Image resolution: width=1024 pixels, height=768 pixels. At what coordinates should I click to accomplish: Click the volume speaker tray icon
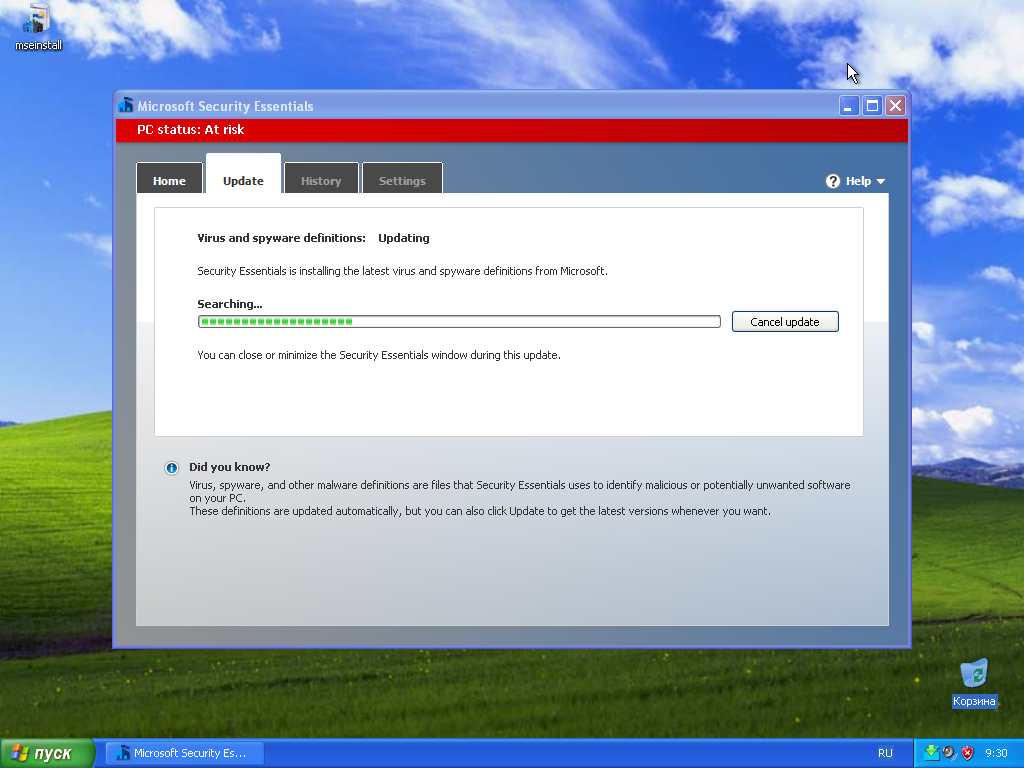949,753
